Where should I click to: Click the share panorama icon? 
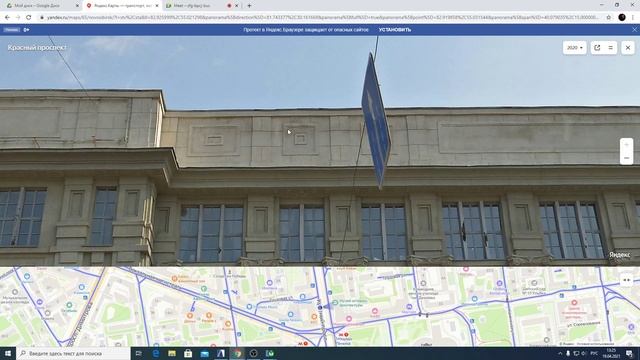597,48
